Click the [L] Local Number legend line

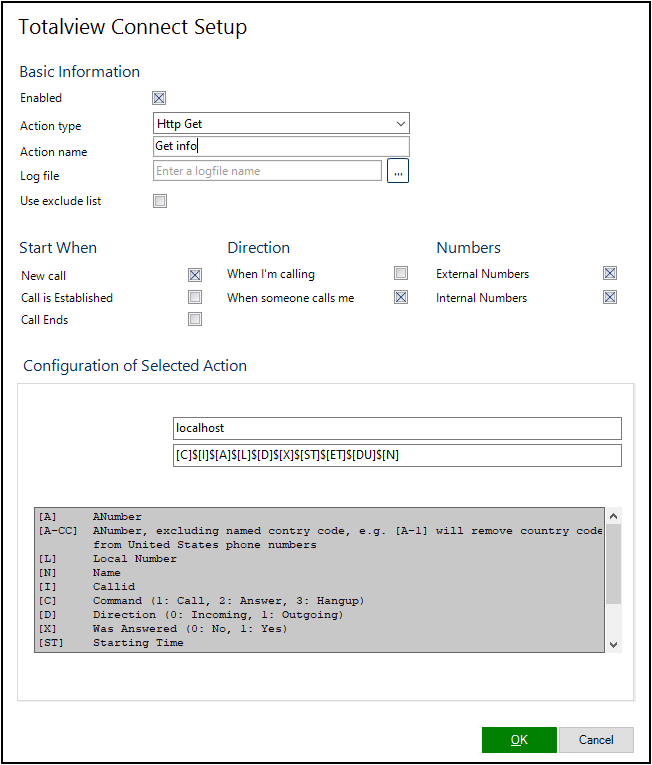point(107,559)
